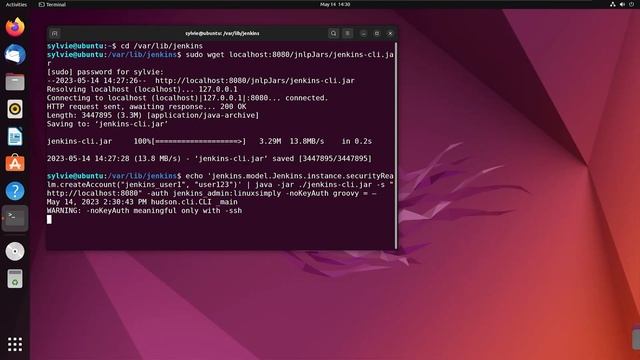Click the 'WARNING: -noKeyAuth meaningful only' line

144,211
